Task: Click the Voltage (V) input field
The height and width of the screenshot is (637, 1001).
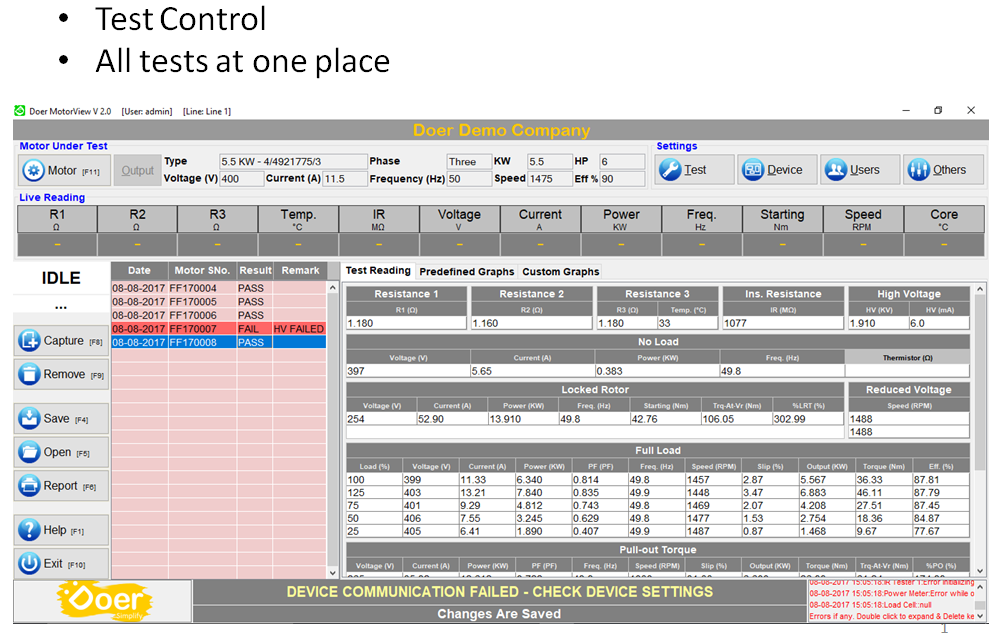Action: [240, 179]
